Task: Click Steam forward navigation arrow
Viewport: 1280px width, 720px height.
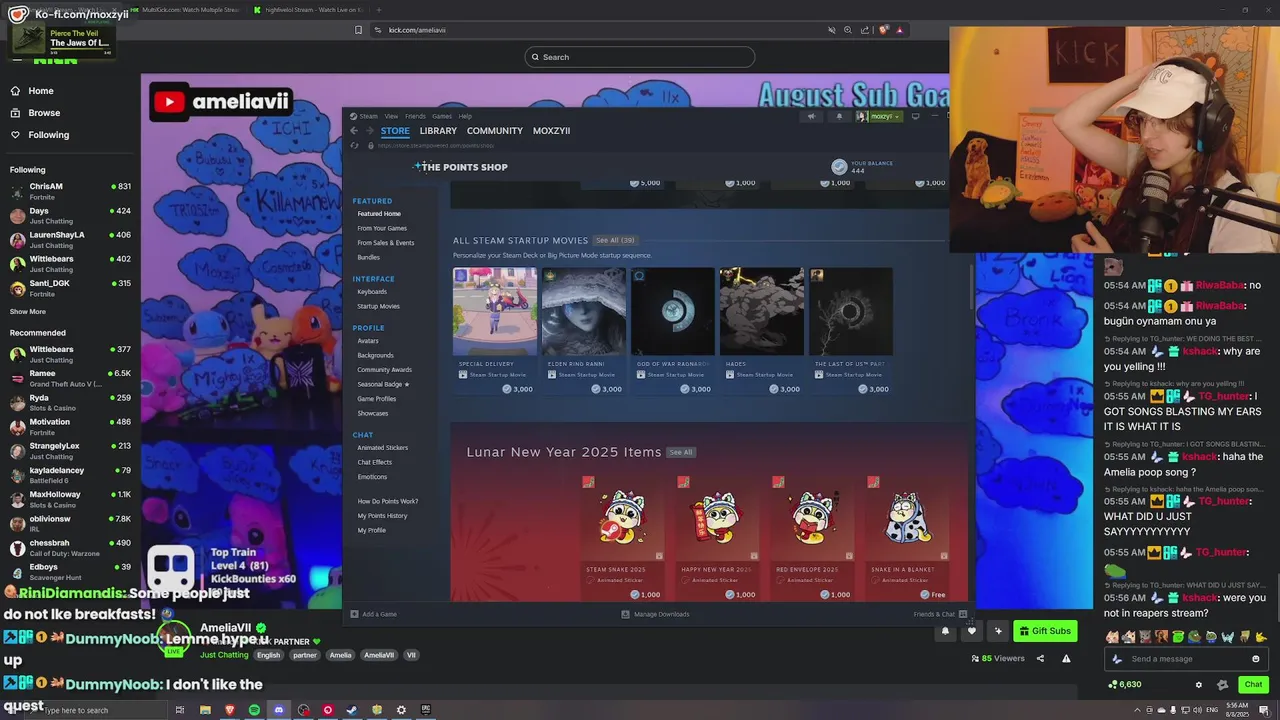Action: 369,131
